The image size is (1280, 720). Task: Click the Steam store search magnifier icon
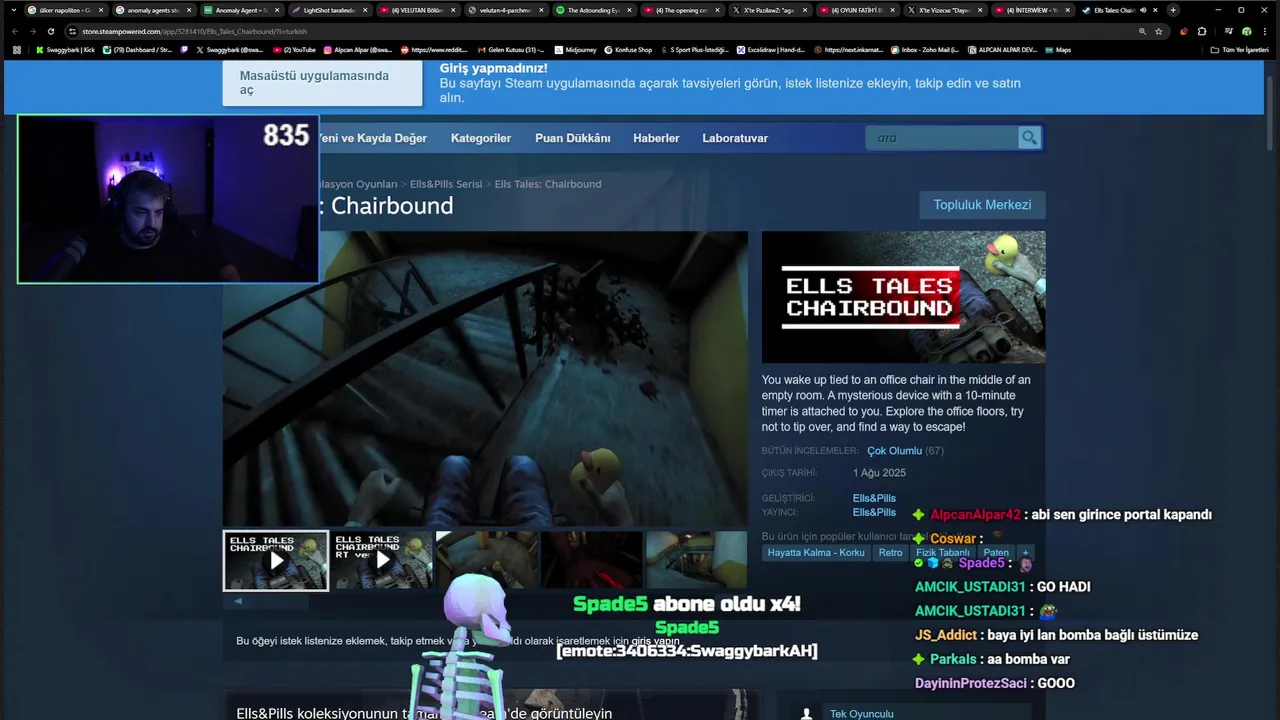point(1029,138)
